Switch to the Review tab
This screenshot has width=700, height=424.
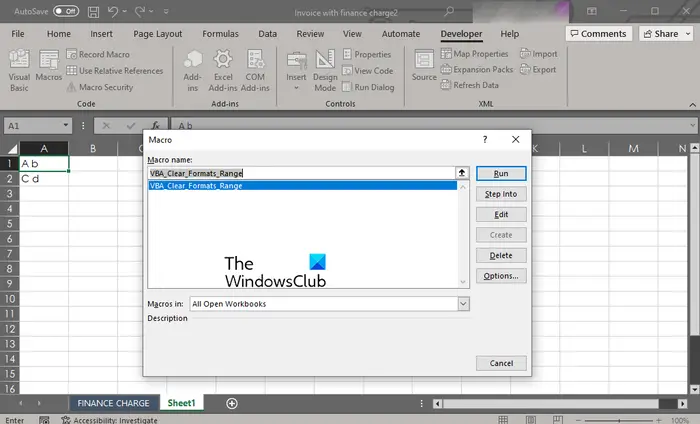310,34
